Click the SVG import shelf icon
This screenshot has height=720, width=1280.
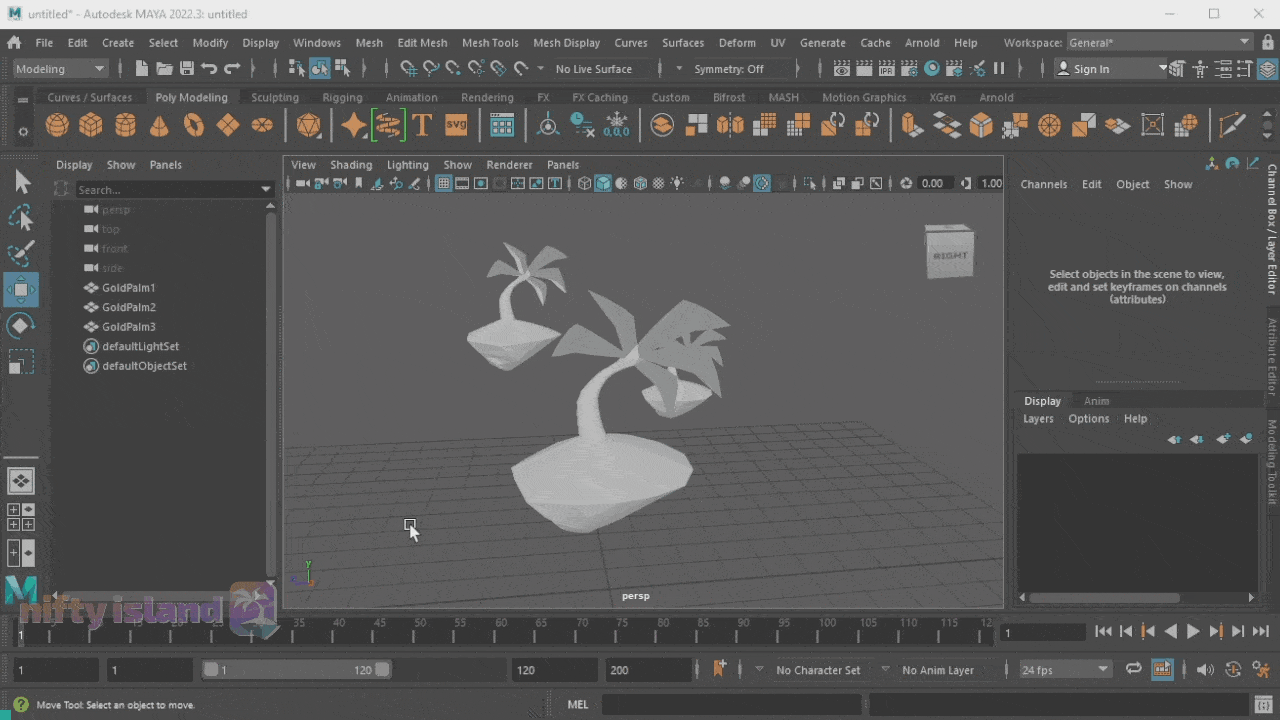point(456,125)
